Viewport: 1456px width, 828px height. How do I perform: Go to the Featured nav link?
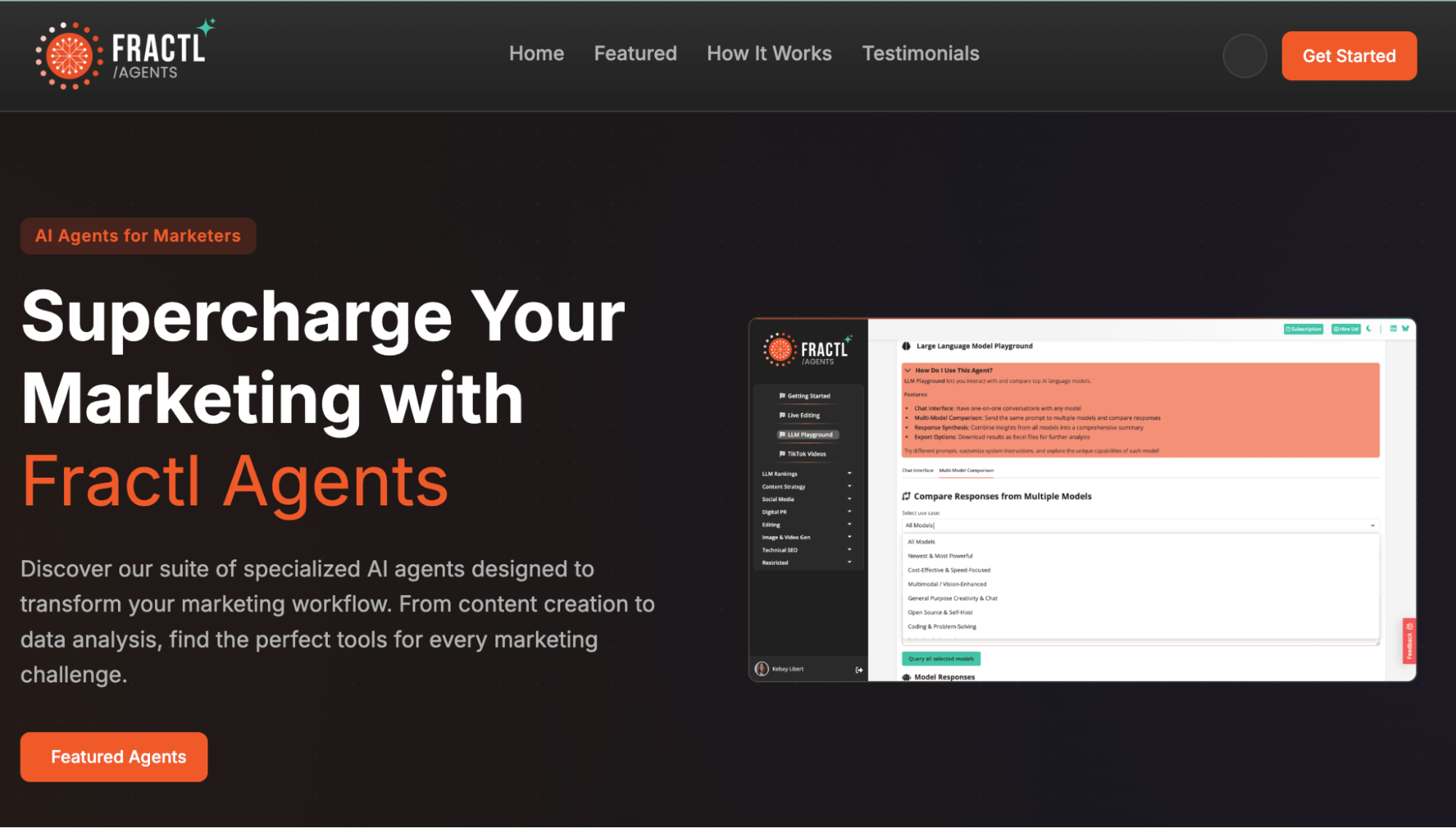pos(635,54)
